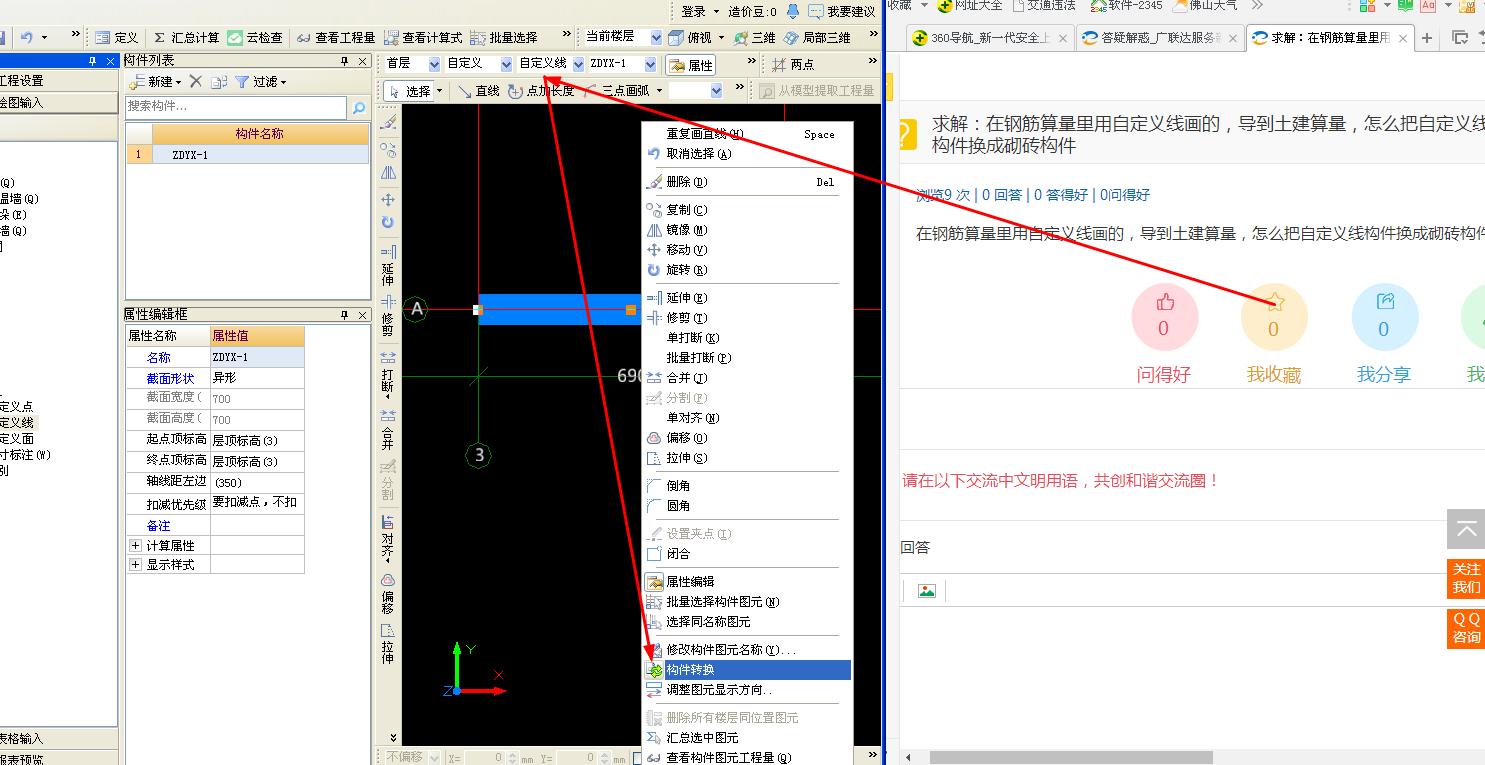
Task: Click the 轴线距左边 value (350)
Action: pyautogui.click(x=257, y=482)
